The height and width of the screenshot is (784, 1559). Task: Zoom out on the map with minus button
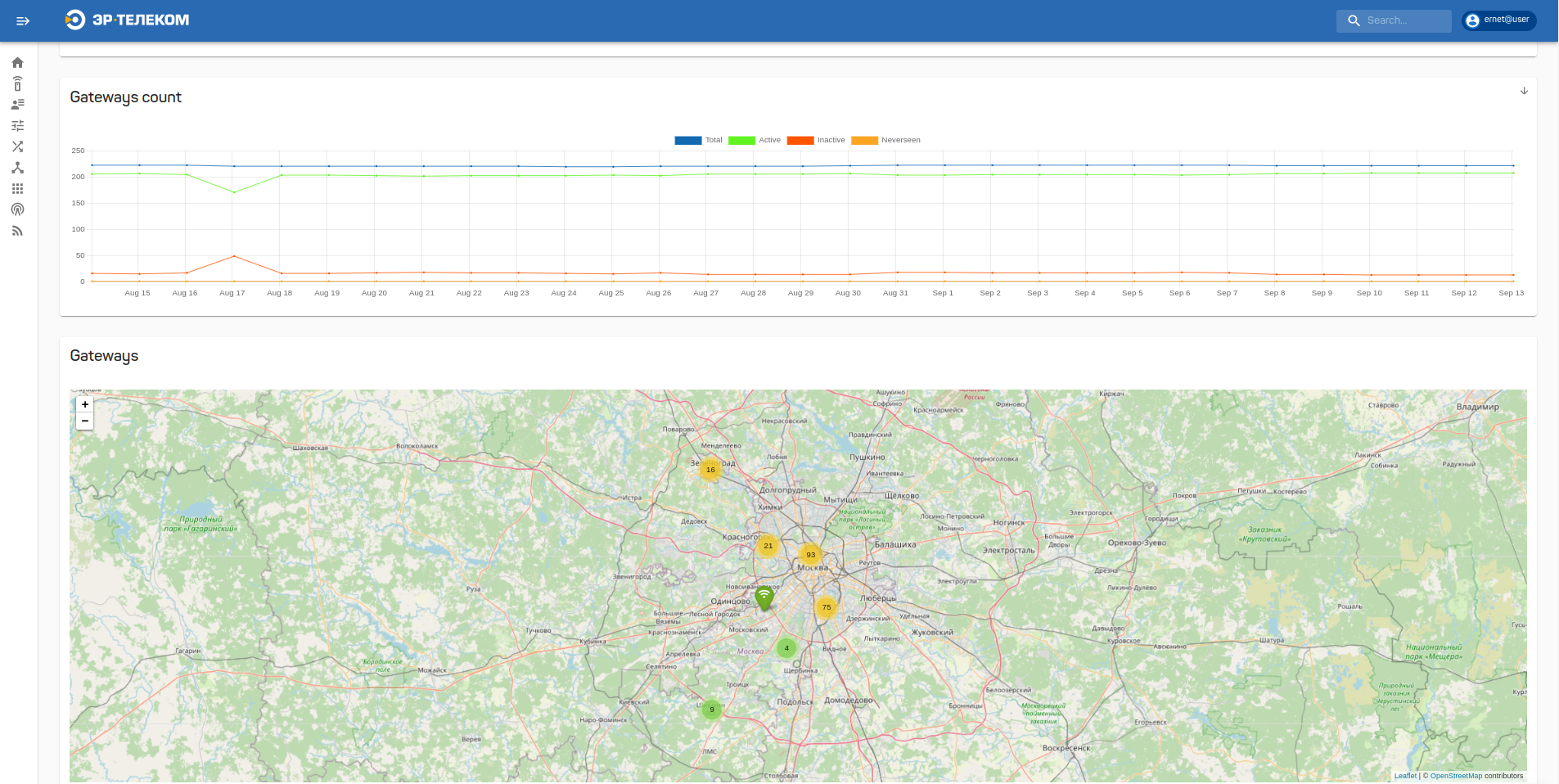(84, 421)
